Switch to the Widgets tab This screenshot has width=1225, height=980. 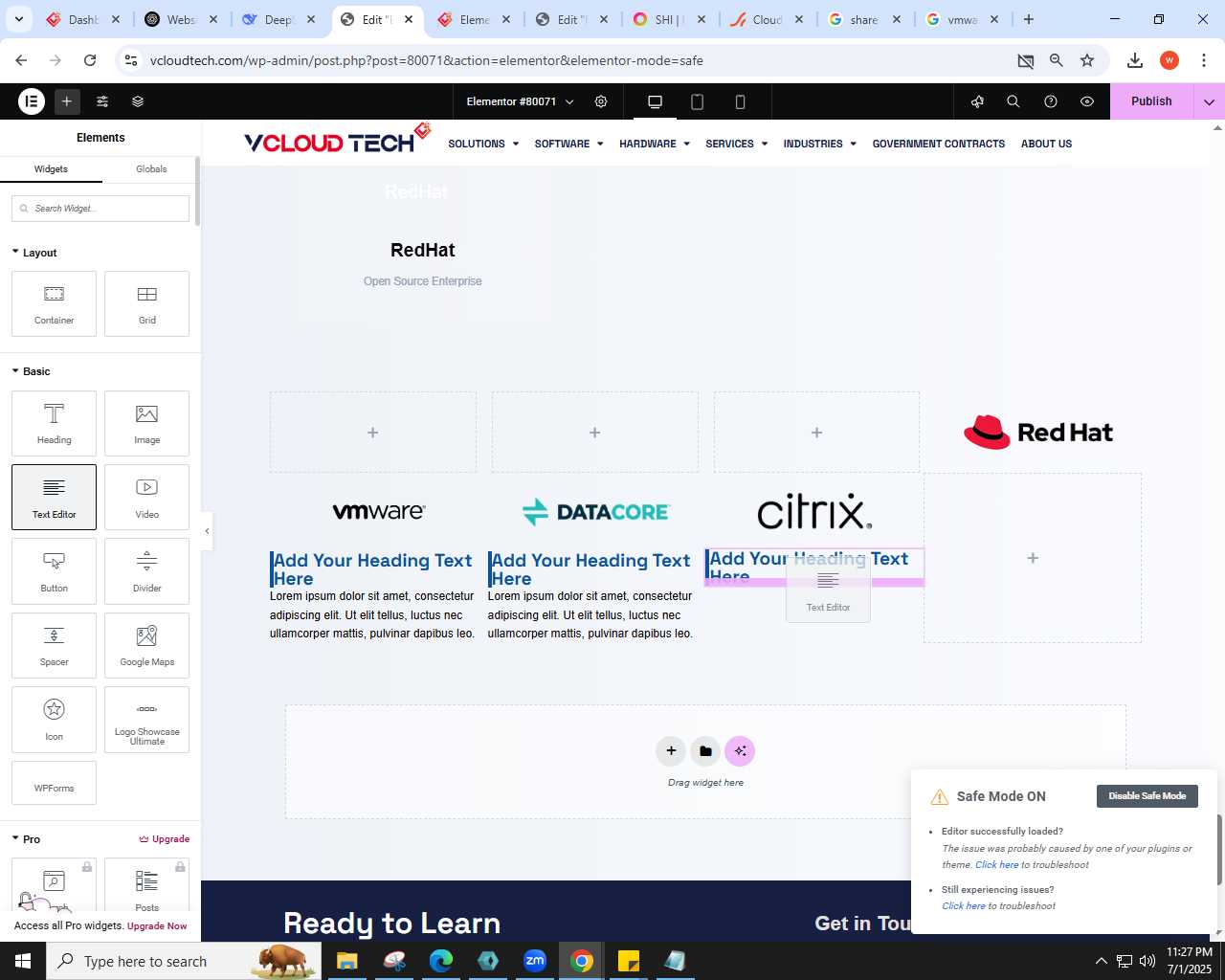point(51,169)
